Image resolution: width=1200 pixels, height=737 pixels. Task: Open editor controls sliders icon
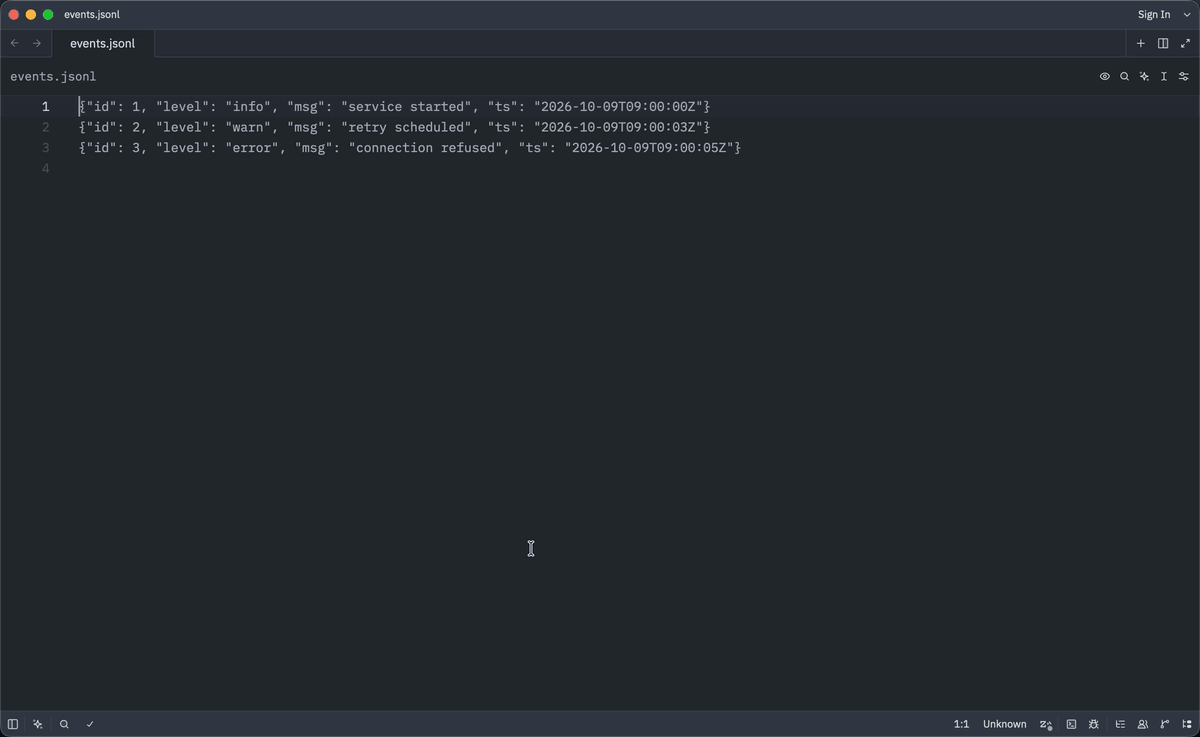click(1184, 76)
